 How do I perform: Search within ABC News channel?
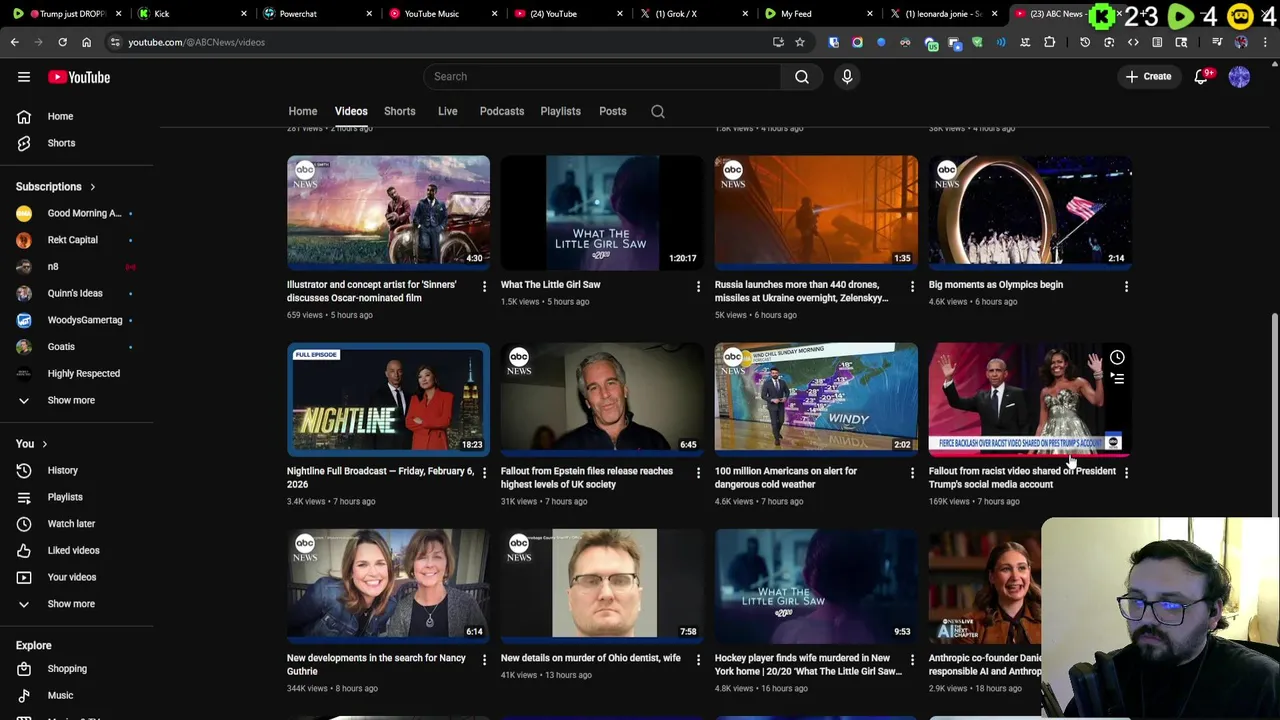pos(658,111)
